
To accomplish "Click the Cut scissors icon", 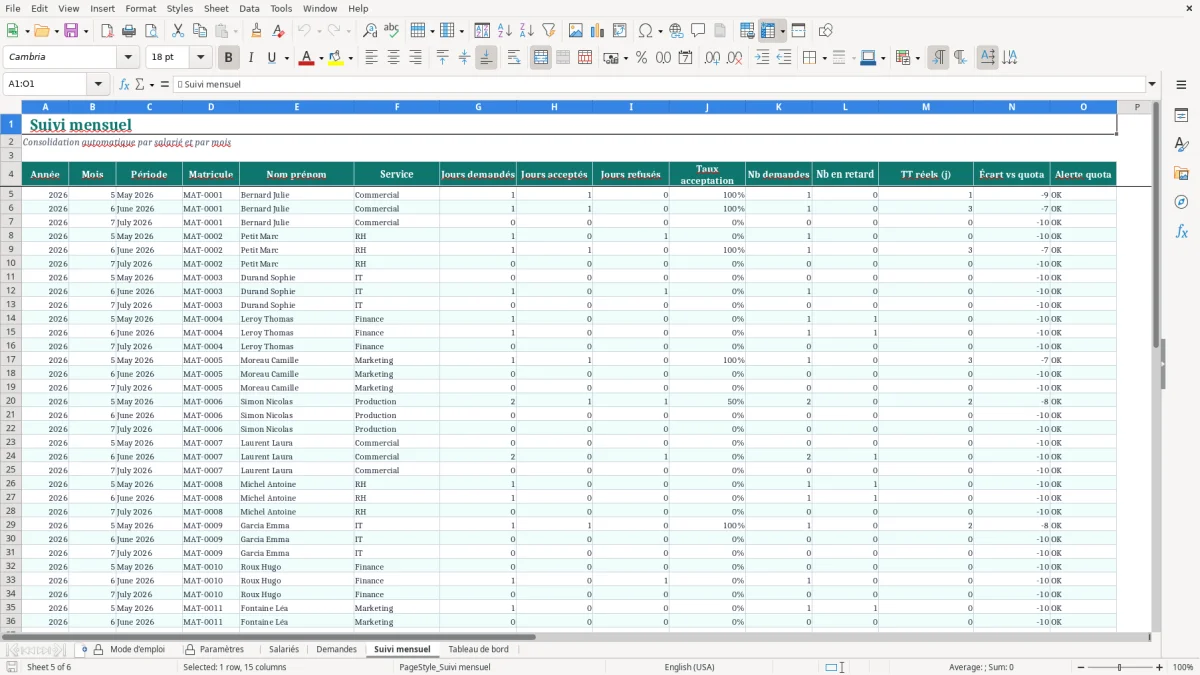I will coord(178,31).
